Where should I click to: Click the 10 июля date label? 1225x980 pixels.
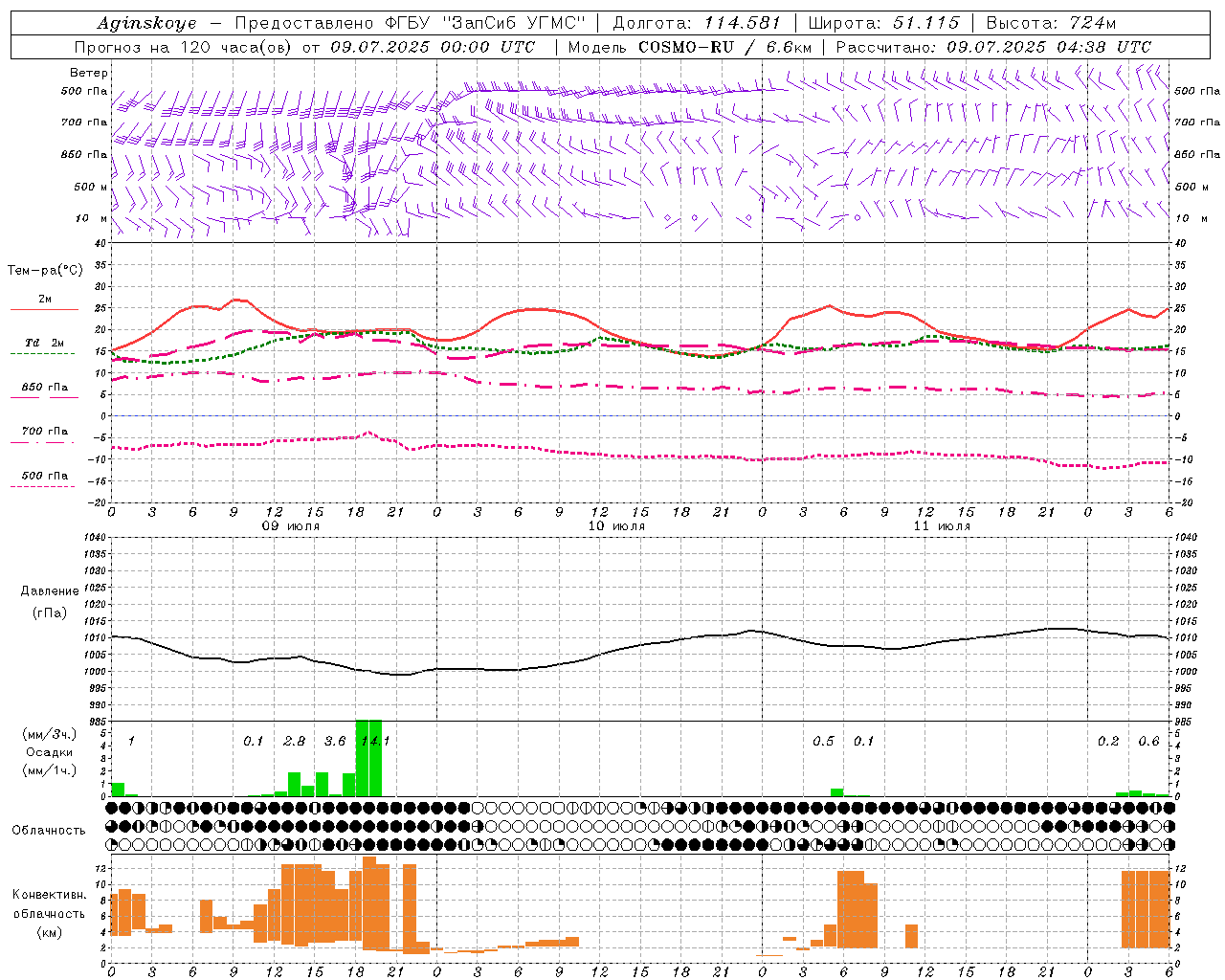[616, 526]
